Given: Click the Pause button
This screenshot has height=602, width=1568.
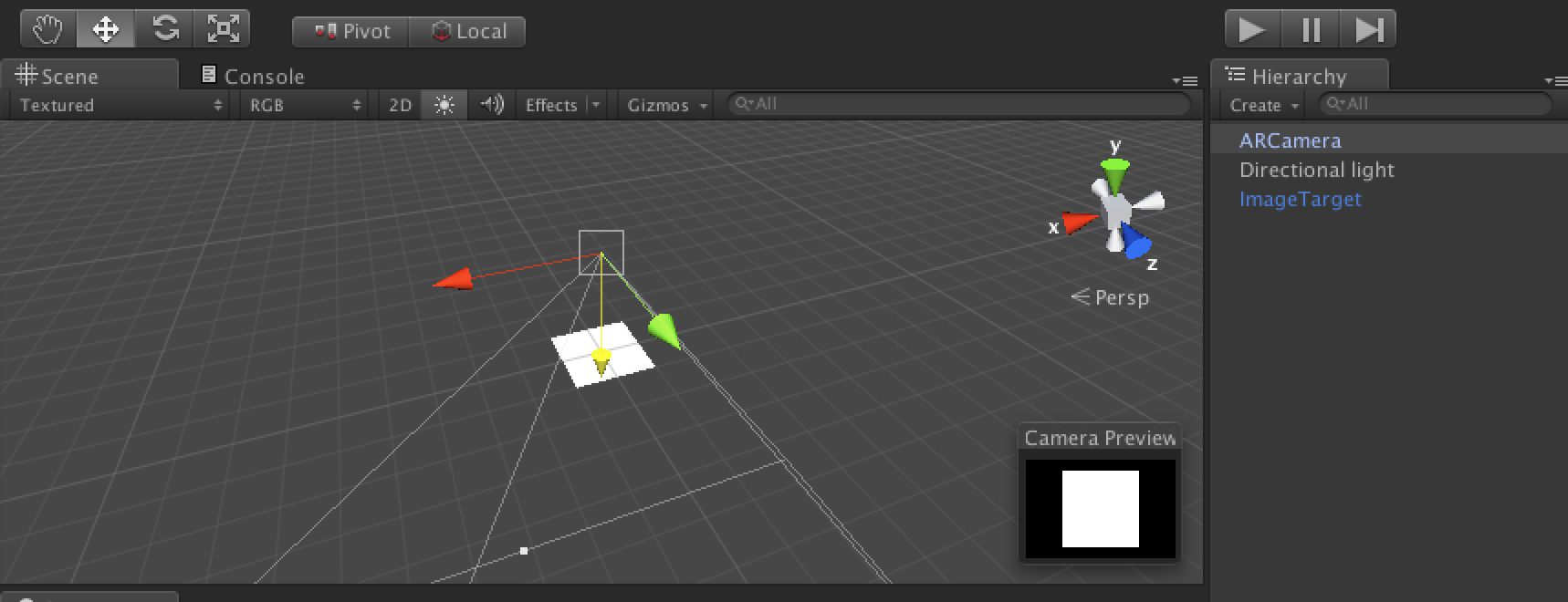Looking at the screenshot, I should click(x=1311, y=30).
